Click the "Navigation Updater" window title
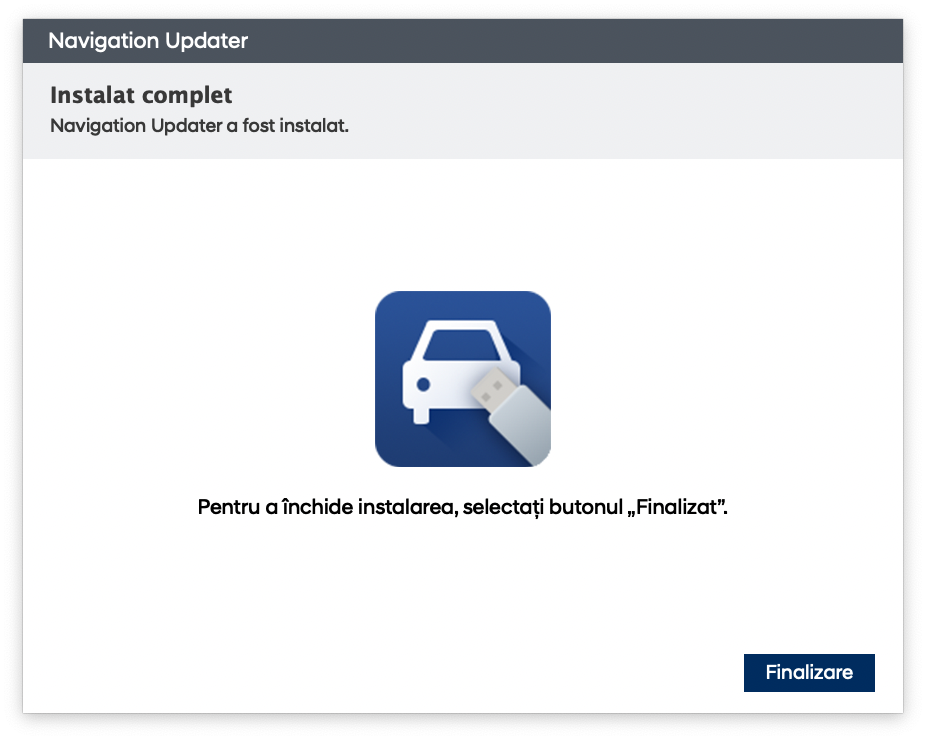Screen dimensions: 926x740 coord(148,41)
